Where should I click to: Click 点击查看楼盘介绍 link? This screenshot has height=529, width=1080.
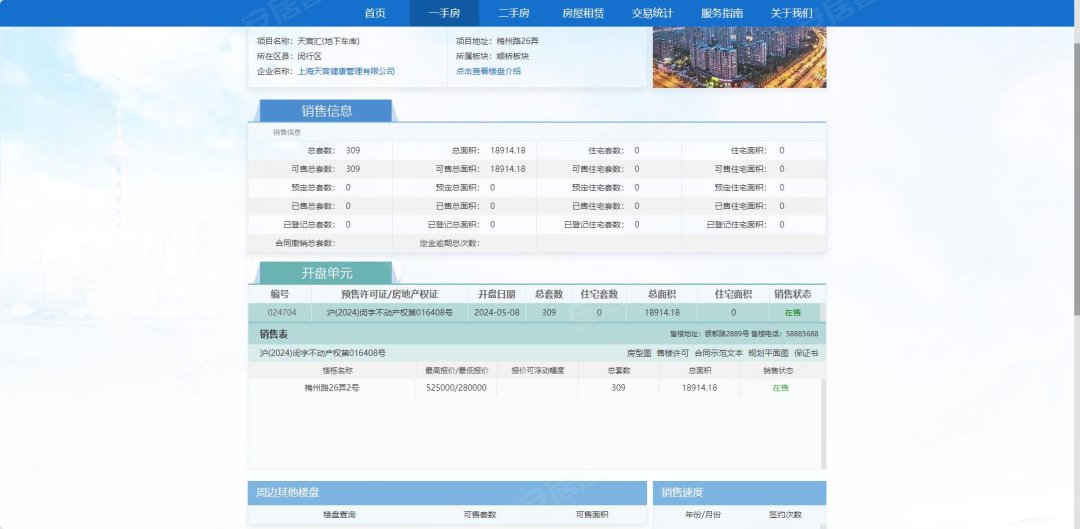pyautogui.click(x=488, y=72)
